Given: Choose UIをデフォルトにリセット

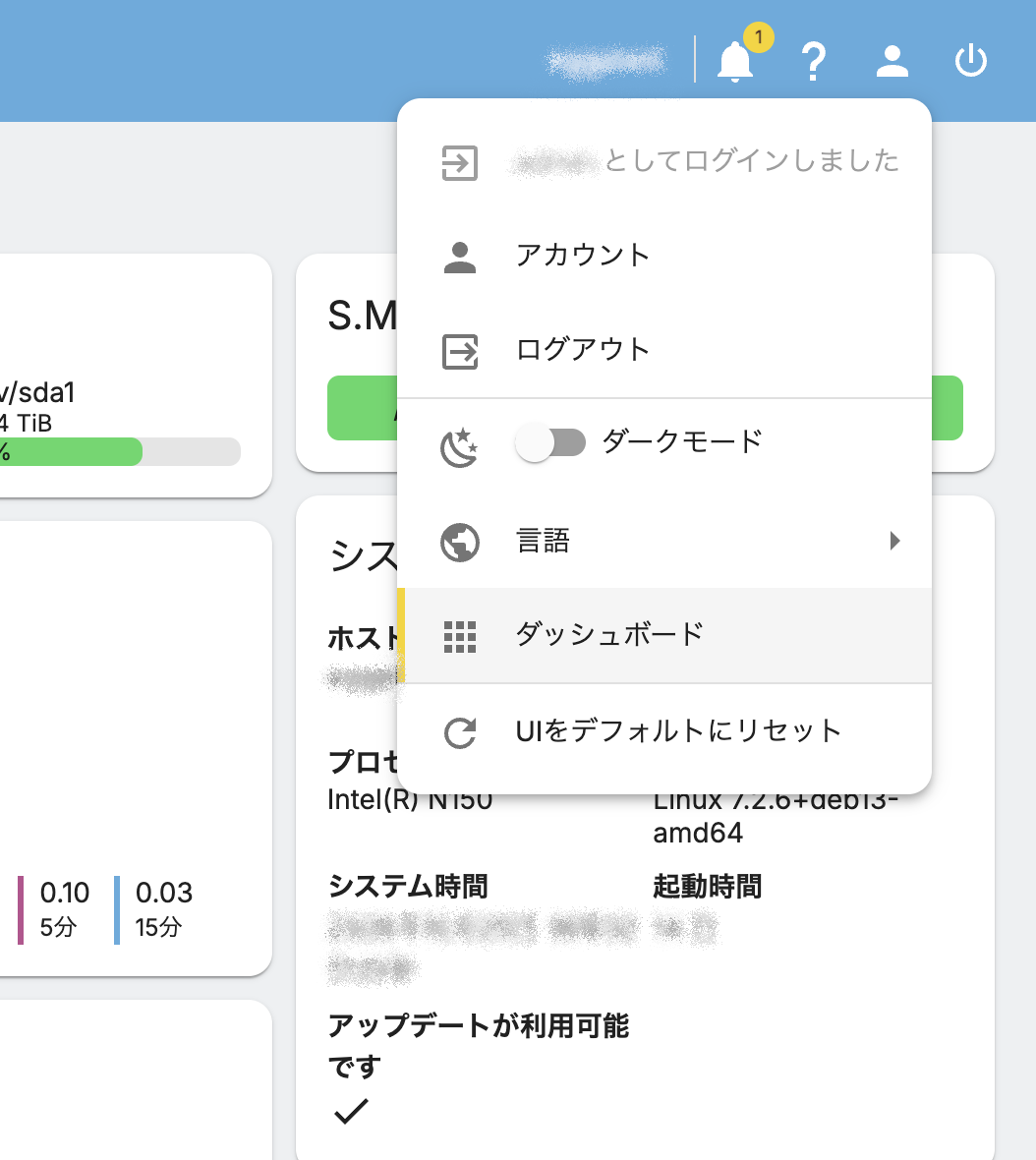Looking at the screenshot, I should pyautogui.click(x=664, y=731).
